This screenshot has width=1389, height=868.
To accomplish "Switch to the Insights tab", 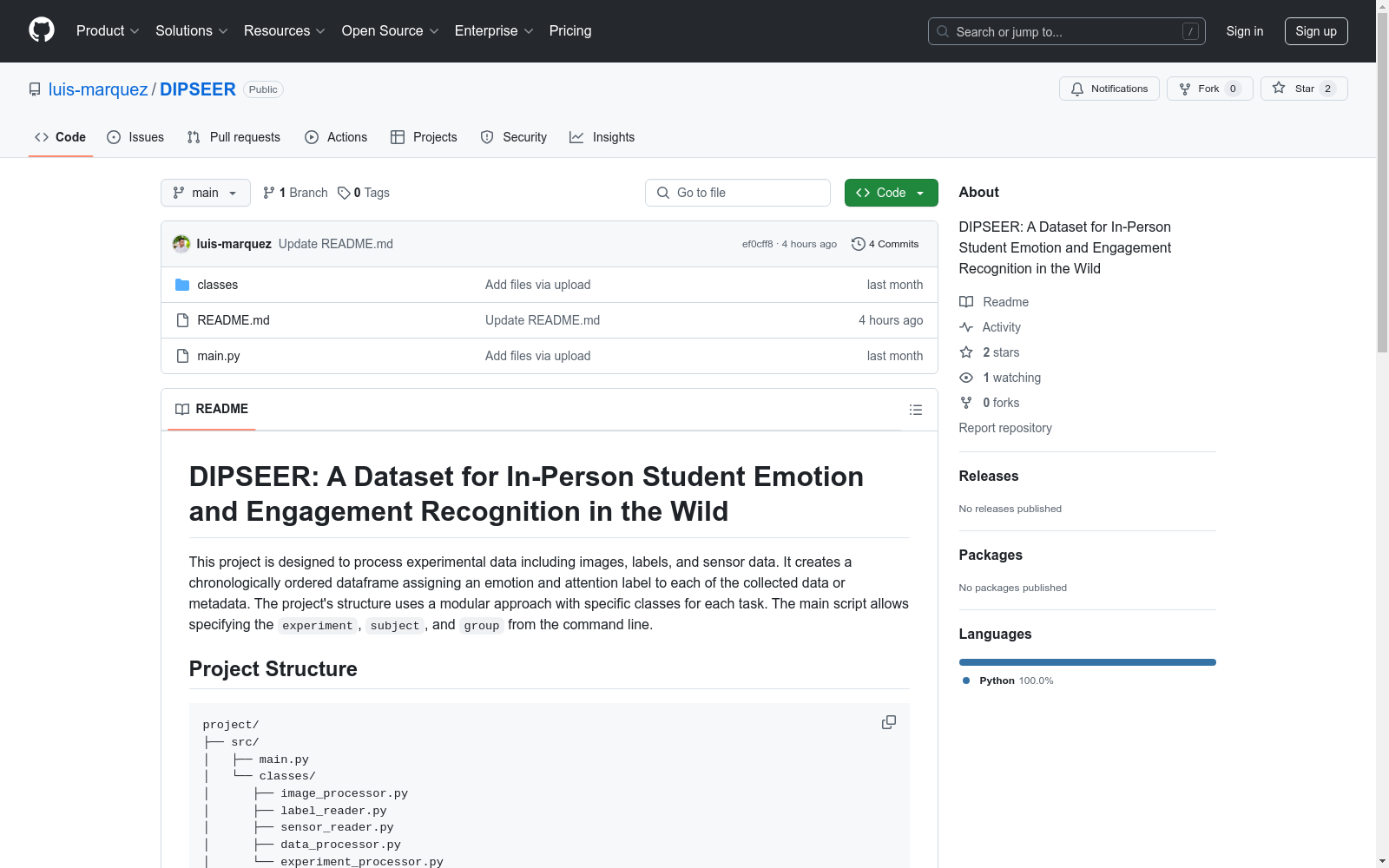I will [602, 137].
